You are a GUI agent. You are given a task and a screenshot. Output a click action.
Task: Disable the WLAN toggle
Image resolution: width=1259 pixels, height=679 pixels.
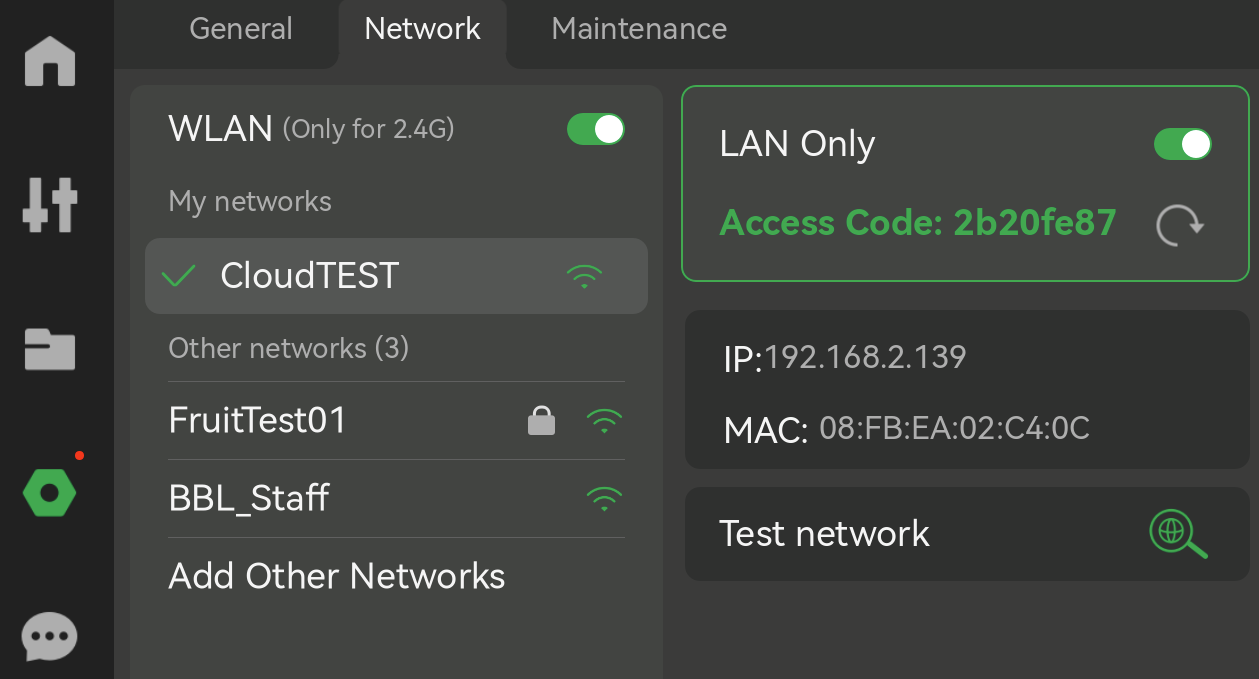596,129
